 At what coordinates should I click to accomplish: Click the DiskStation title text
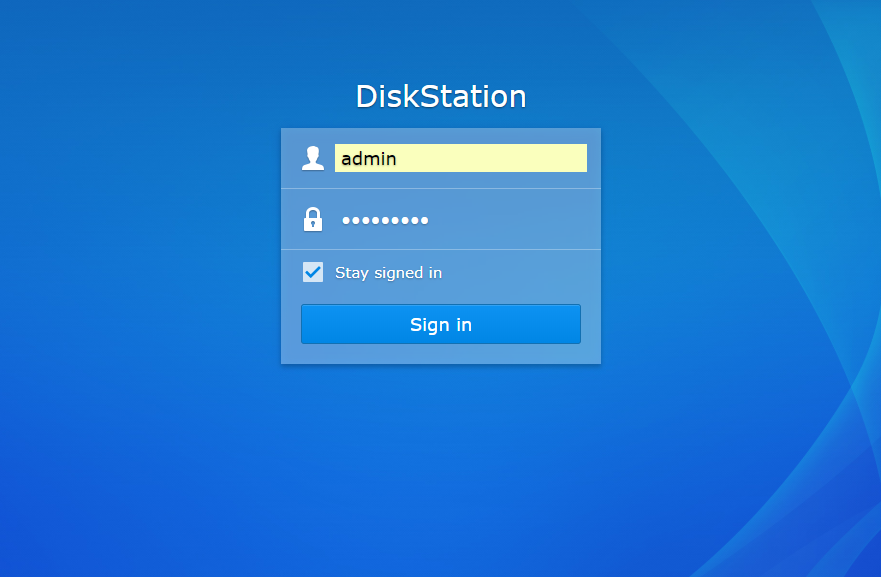tap(441, 96)
